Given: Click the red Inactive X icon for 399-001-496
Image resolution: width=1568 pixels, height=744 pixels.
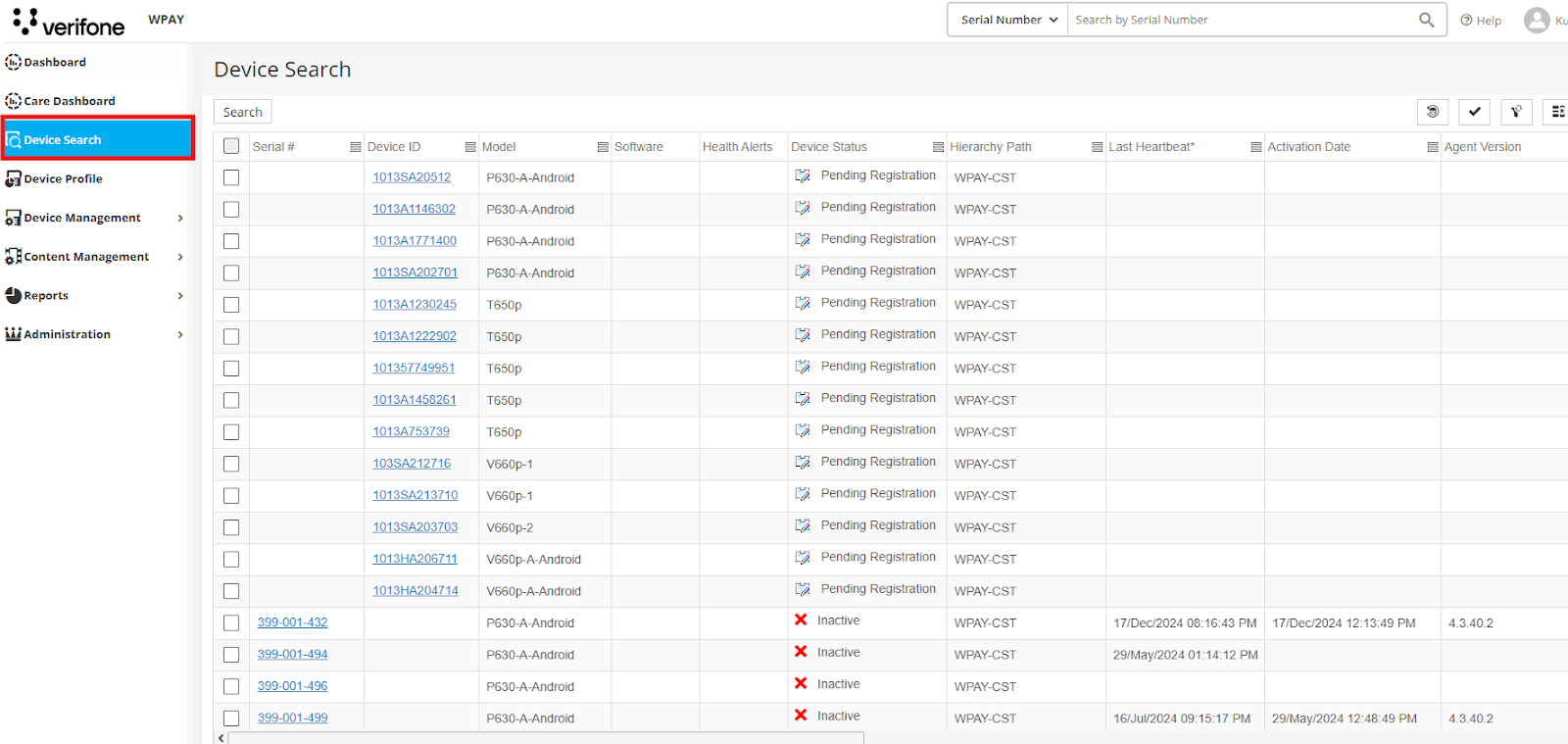Looking at the screenshot, I should tap(801, 683).
